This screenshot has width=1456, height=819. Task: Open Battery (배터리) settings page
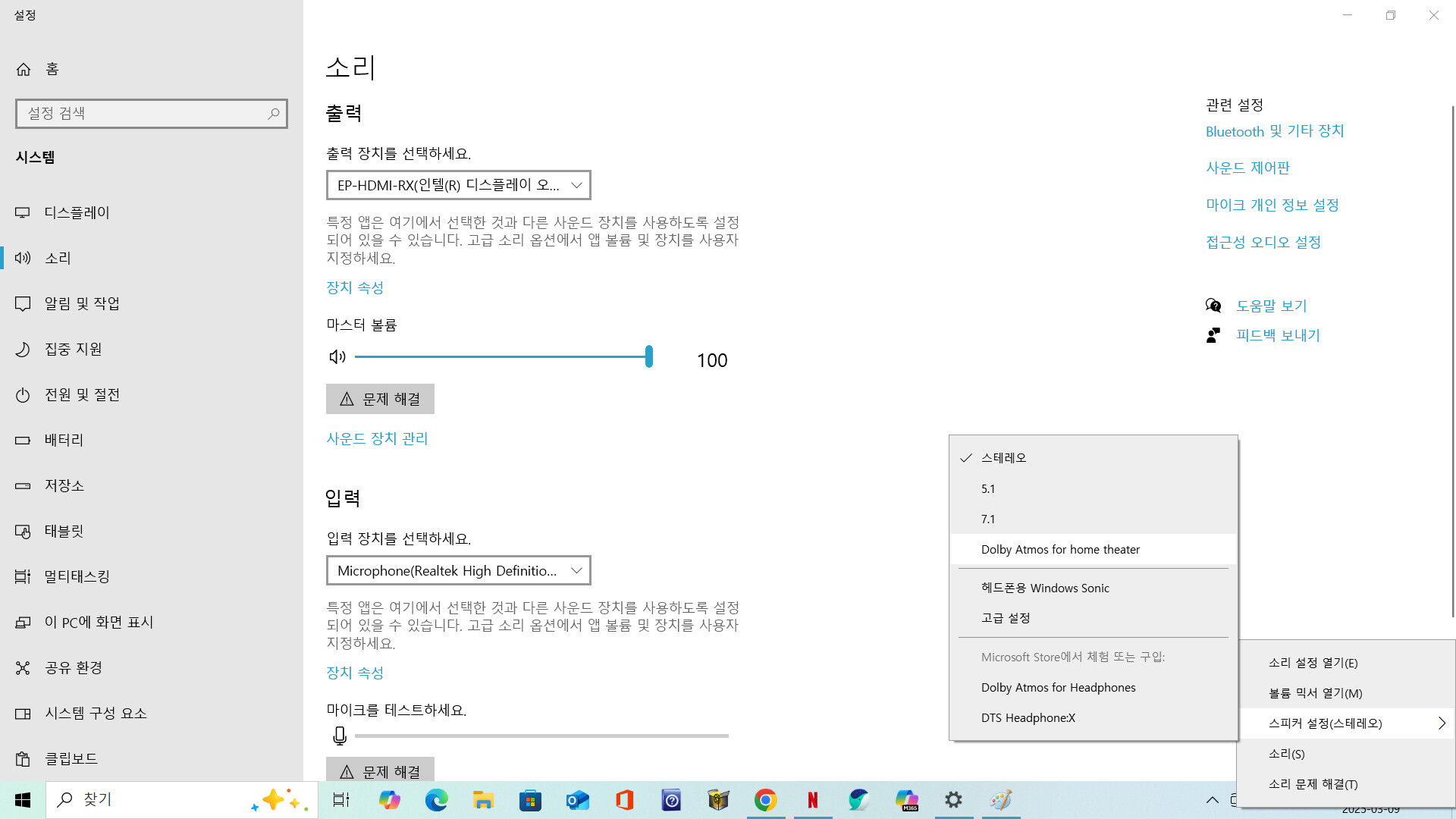click(x=64, y=440)
